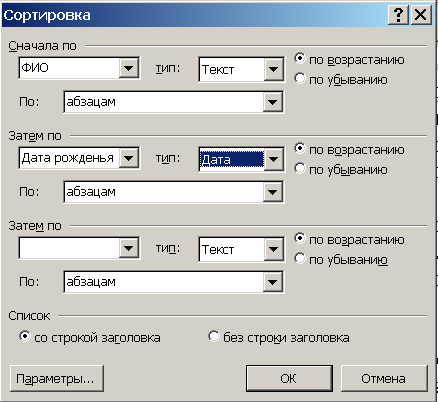Expand the тип dropdown showing Дата
The width and height of the screenshot is (438, 402).
(x=274, y=159)
